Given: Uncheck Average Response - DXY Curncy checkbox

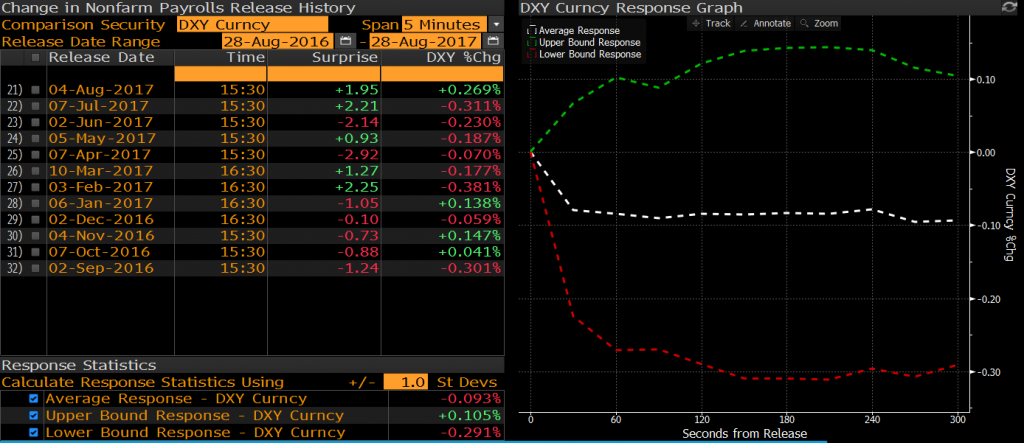Looking at the screenshot, I should tap(34, 399).
